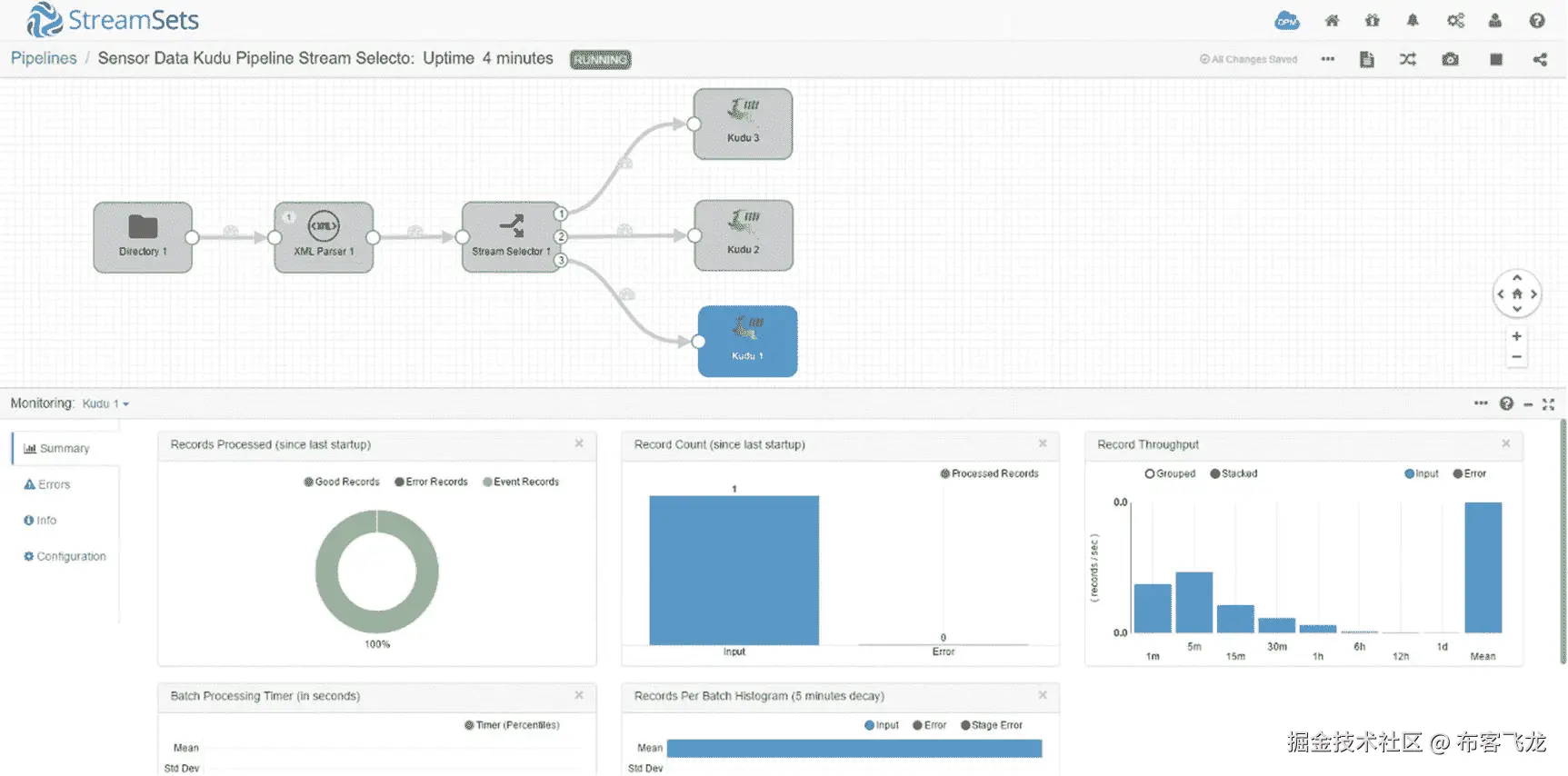
Task: Minimize the monitoring panel
Action: [x=1528, y=404]
